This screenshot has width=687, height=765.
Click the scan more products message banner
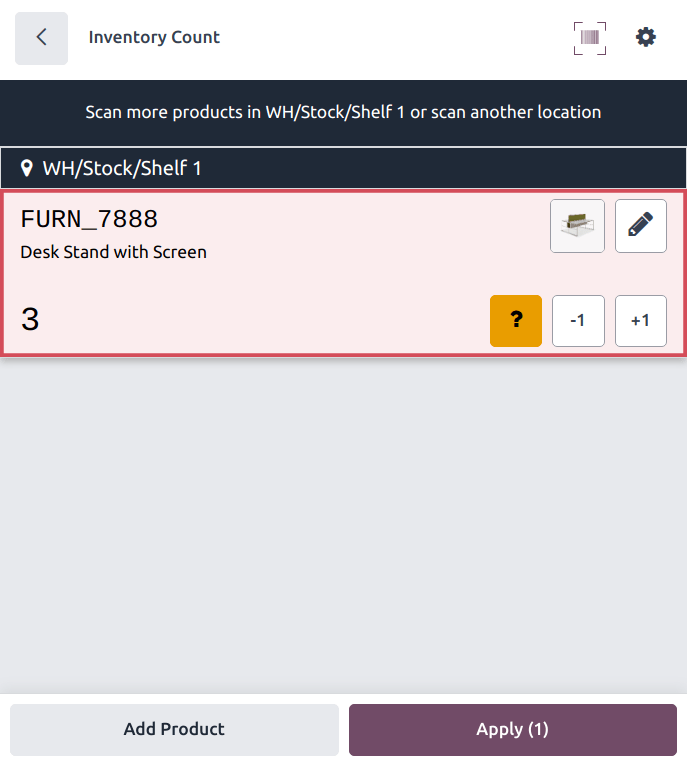click(x=343, y=112)
